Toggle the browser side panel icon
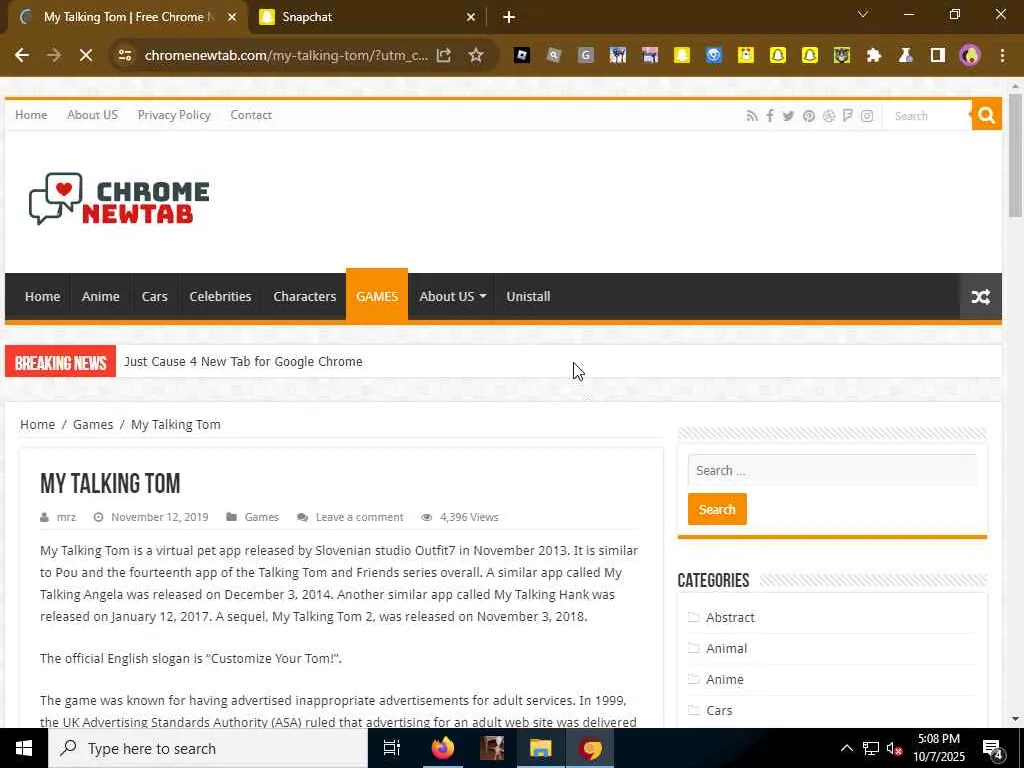The height and width of the screenshot is (768, 1024). [x=938, y=56]
